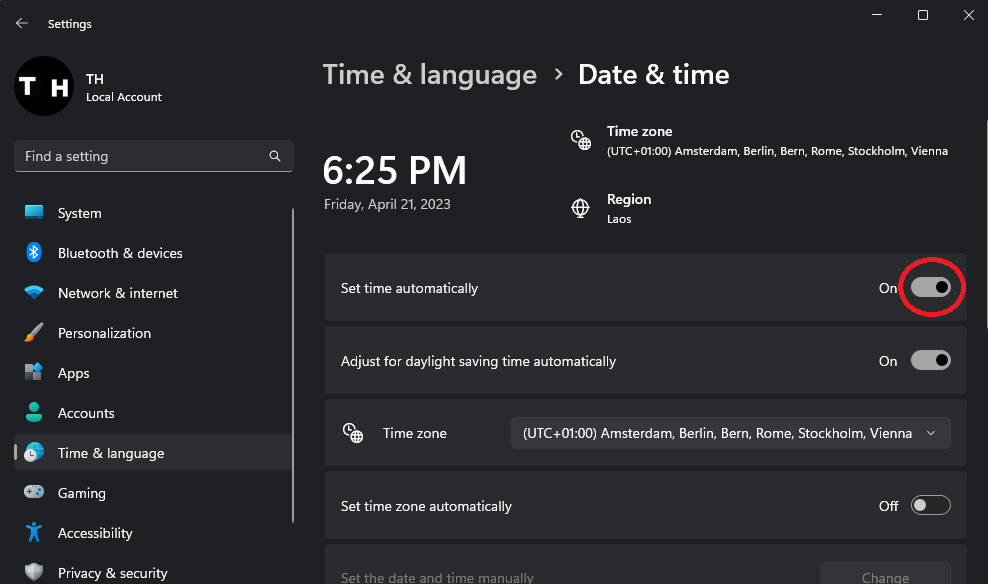The height and width of the screenshot is (584, 988).
Task: Open the Apps settings section
Action: pos(73,373)
